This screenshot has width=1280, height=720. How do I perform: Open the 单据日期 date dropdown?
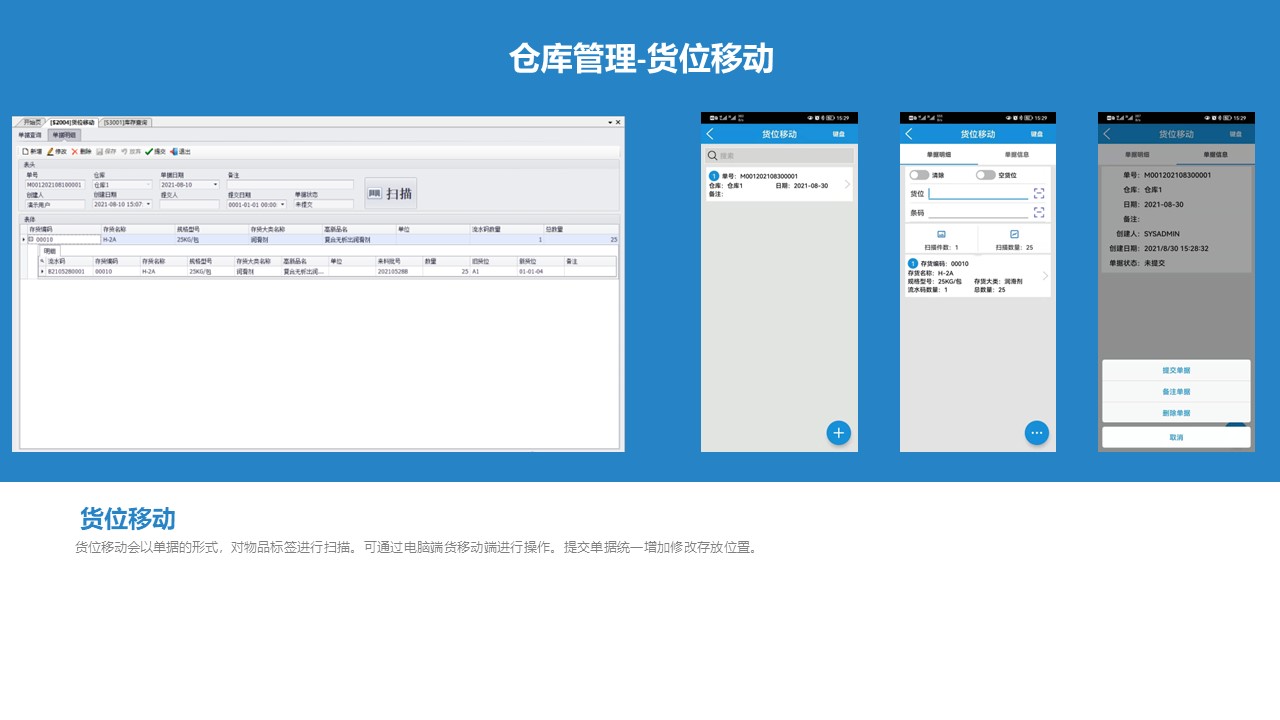[x=215, y=185]
